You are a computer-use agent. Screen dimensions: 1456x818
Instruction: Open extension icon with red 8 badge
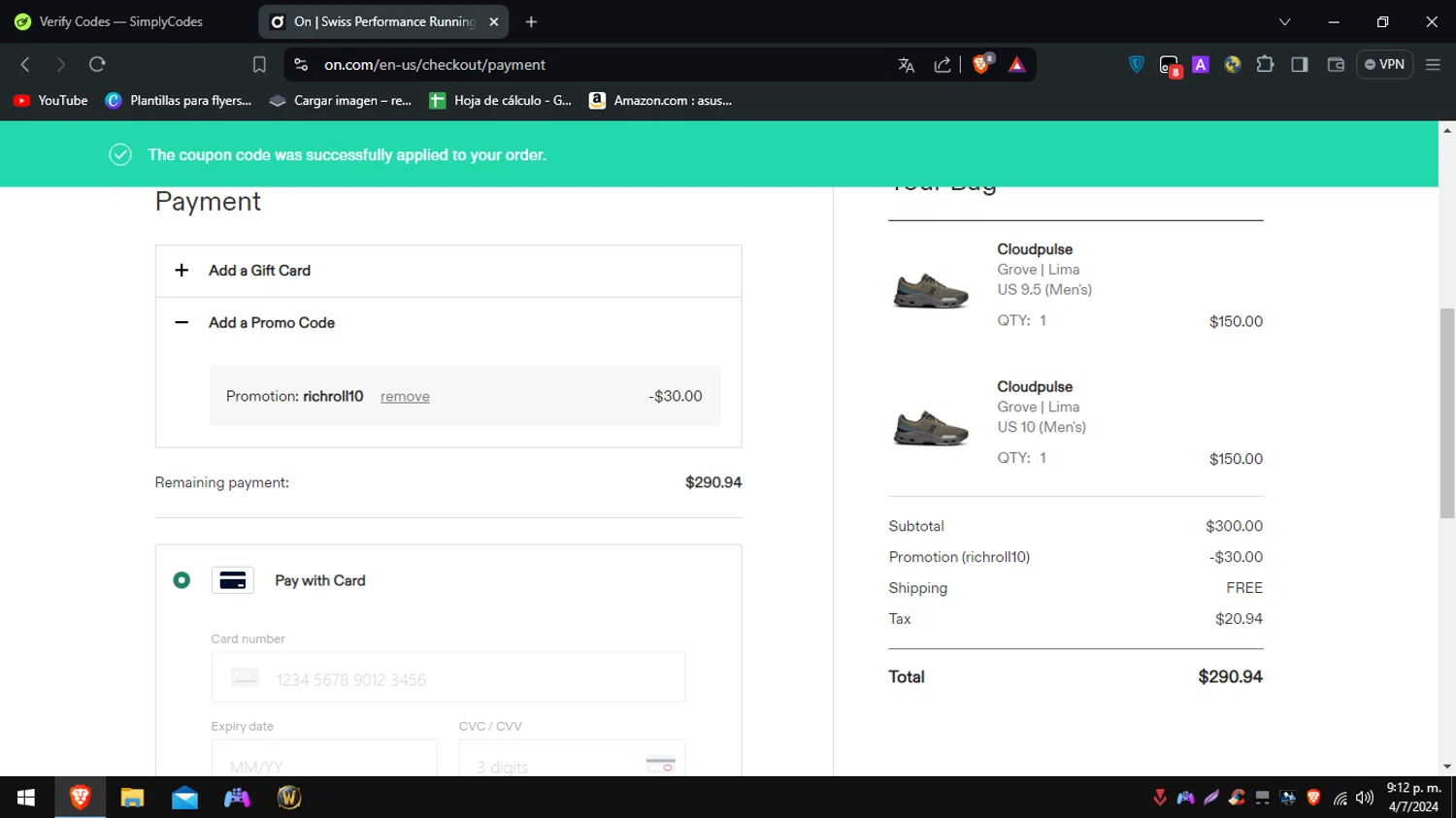pyautogui.click(x=1170, y=65)
